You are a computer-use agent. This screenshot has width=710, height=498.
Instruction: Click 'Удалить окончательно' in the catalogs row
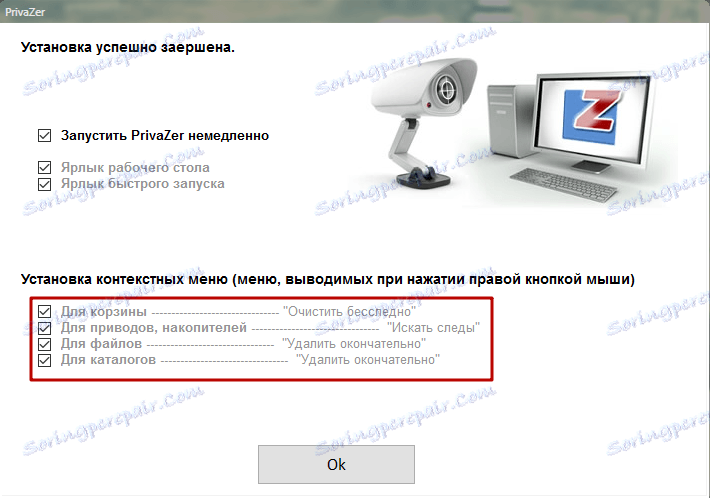368,360
